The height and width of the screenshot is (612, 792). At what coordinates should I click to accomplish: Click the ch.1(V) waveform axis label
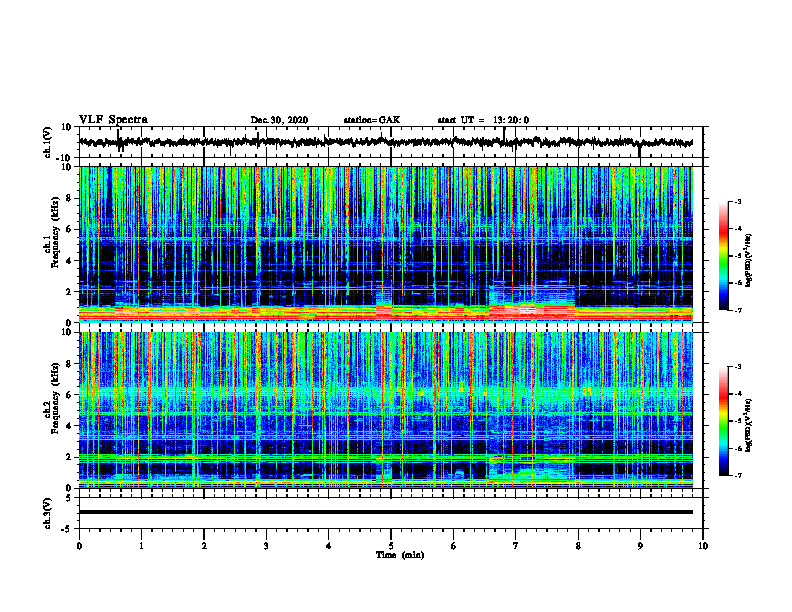(48, 142)
